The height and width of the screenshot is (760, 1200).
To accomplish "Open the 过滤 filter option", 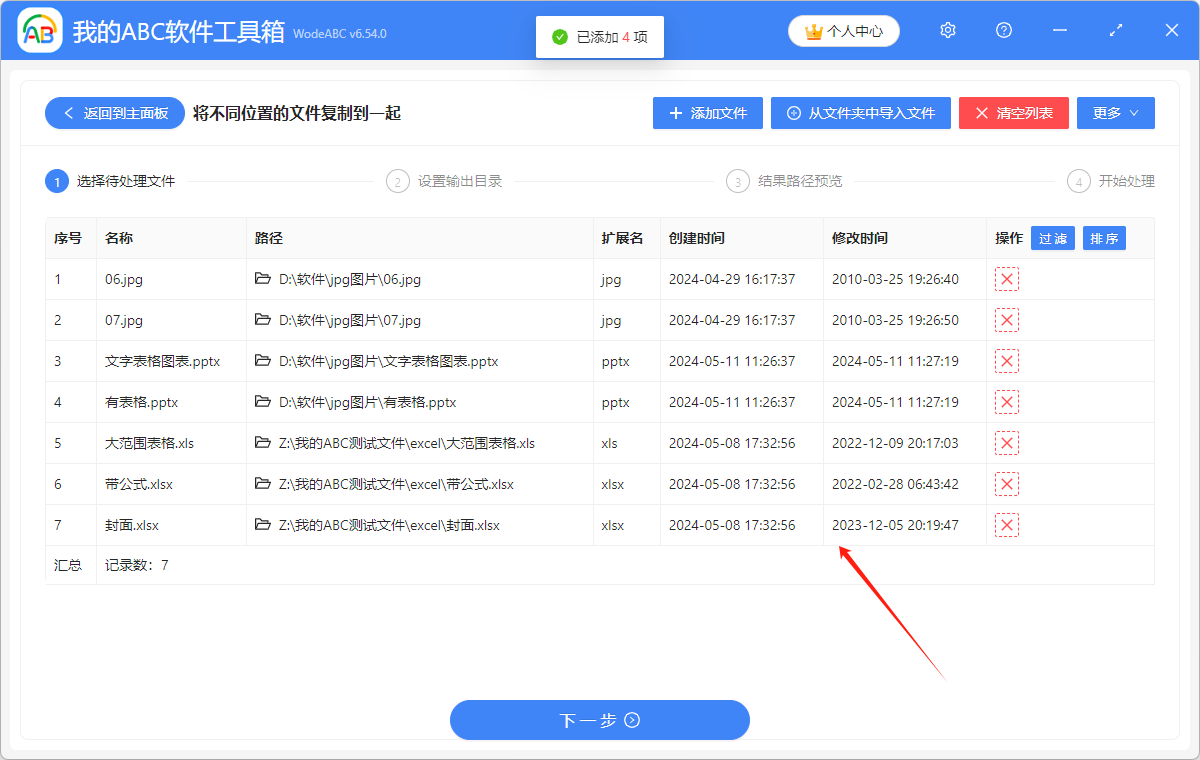I will 1052,238.
